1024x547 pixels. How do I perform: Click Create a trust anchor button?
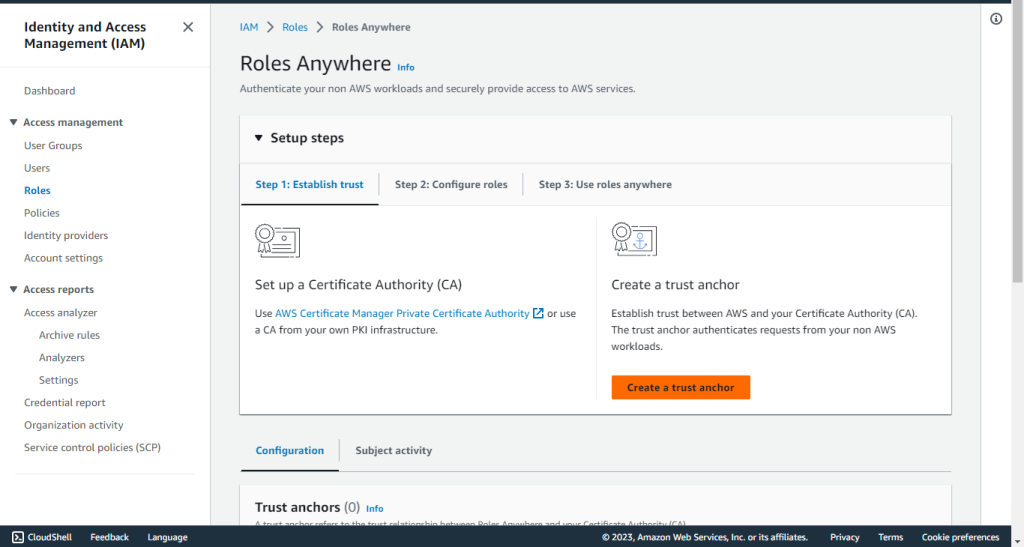[680, 387]
